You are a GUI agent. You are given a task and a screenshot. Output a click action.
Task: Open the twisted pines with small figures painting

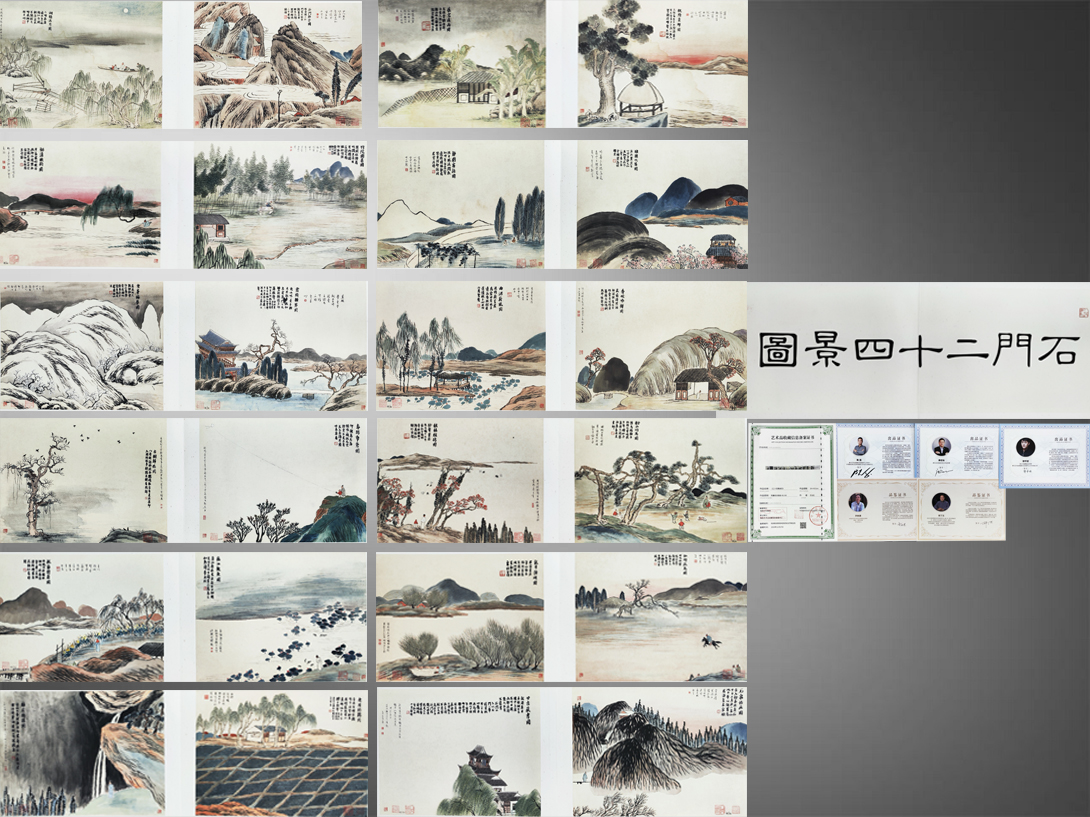tap(660, 480)
